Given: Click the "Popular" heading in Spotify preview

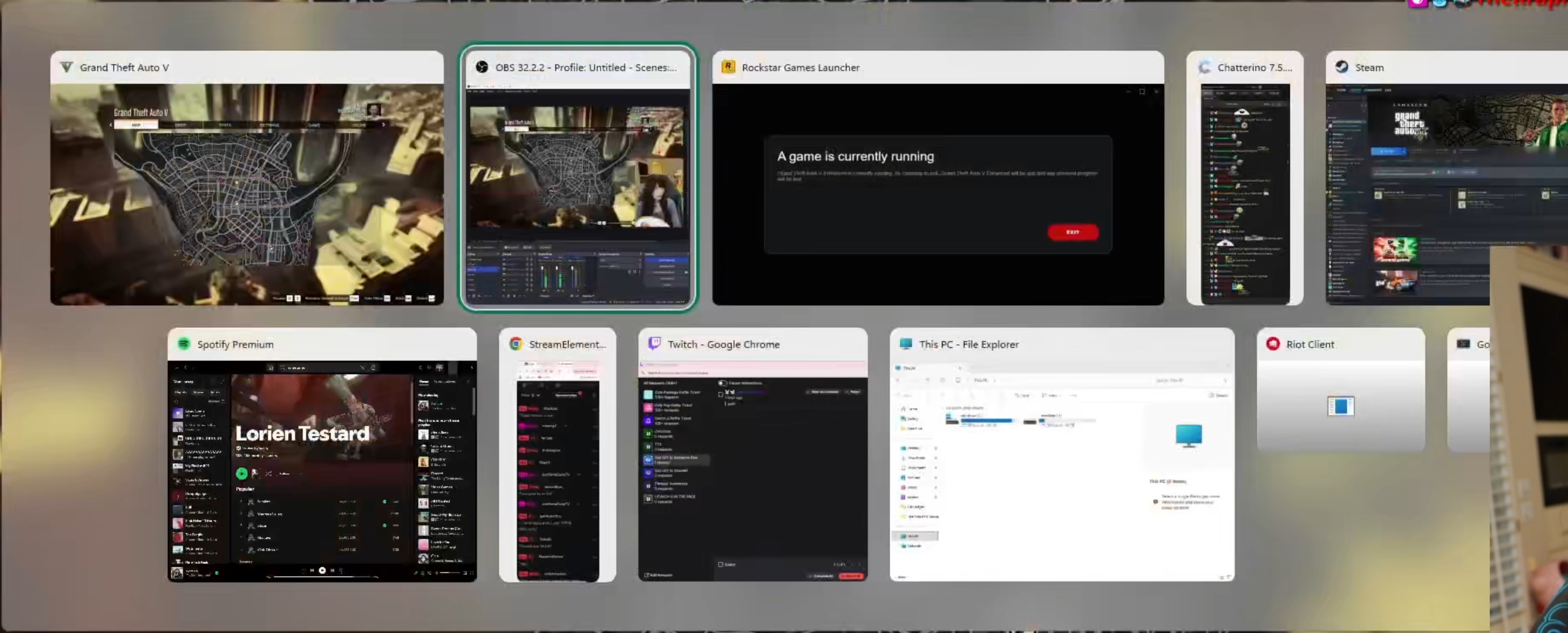Looking at the screenshot, I should coord(245,489).
